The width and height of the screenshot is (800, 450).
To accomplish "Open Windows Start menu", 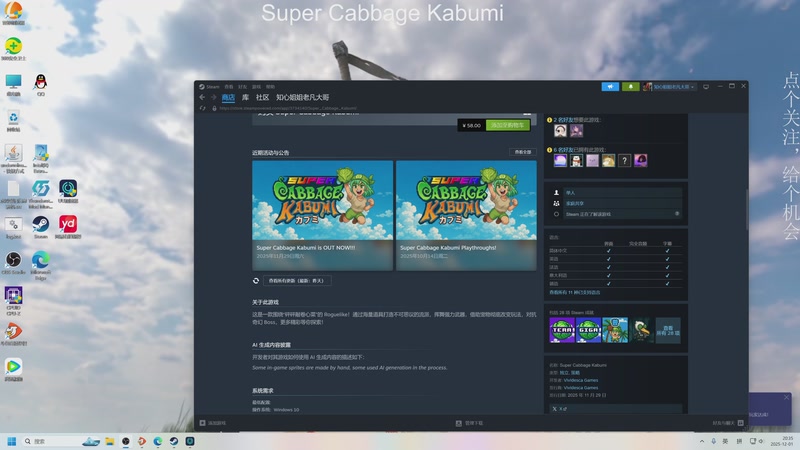I will pos(12,441).
